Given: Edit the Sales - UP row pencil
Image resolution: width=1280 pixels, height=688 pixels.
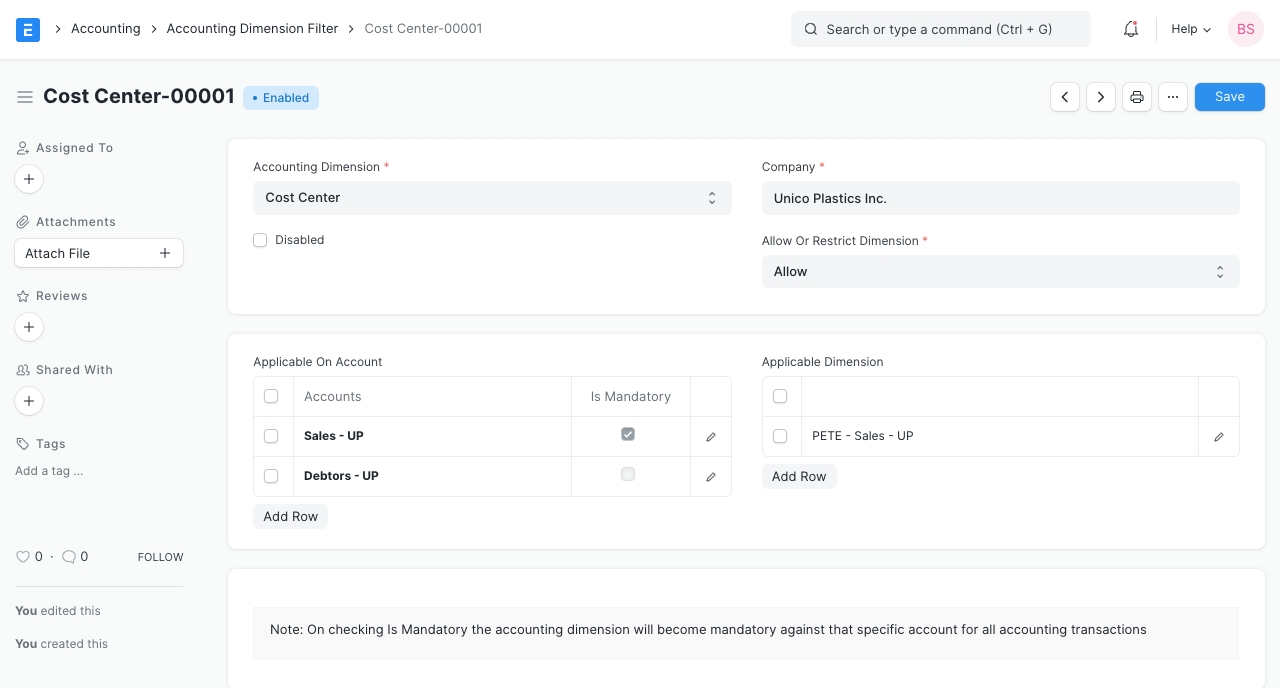Looking at the screenshot, I should [x=711, y=437].
